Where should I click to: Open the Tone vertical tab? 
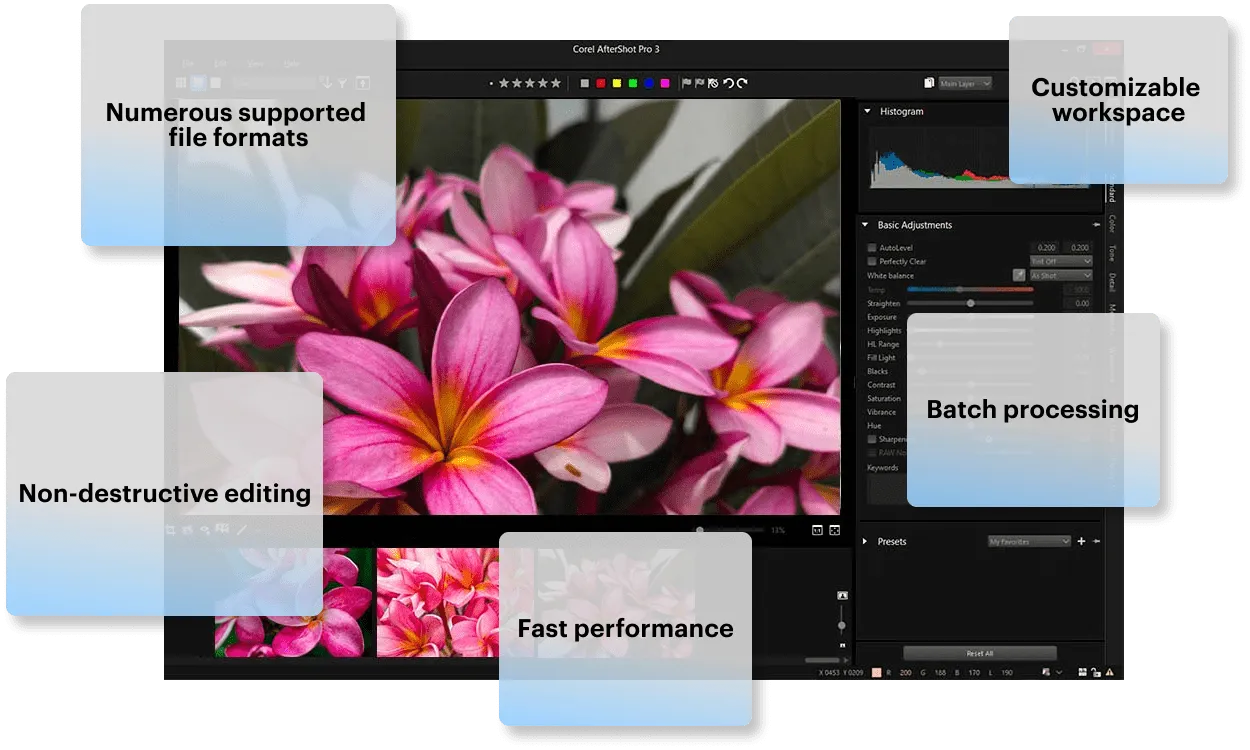[1112, 253]
